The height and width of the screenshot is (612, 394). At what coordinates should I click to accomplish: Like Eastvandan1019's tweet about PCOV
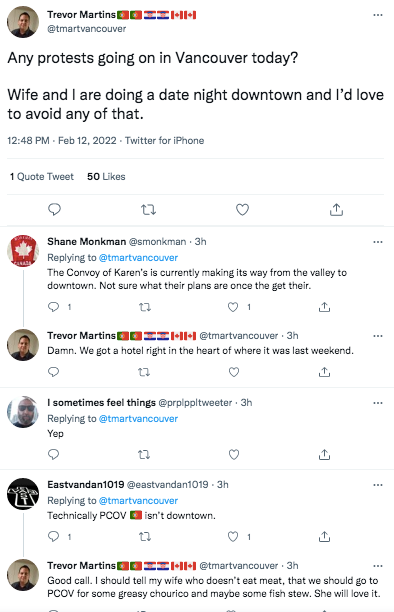click(x=233, y=537)
